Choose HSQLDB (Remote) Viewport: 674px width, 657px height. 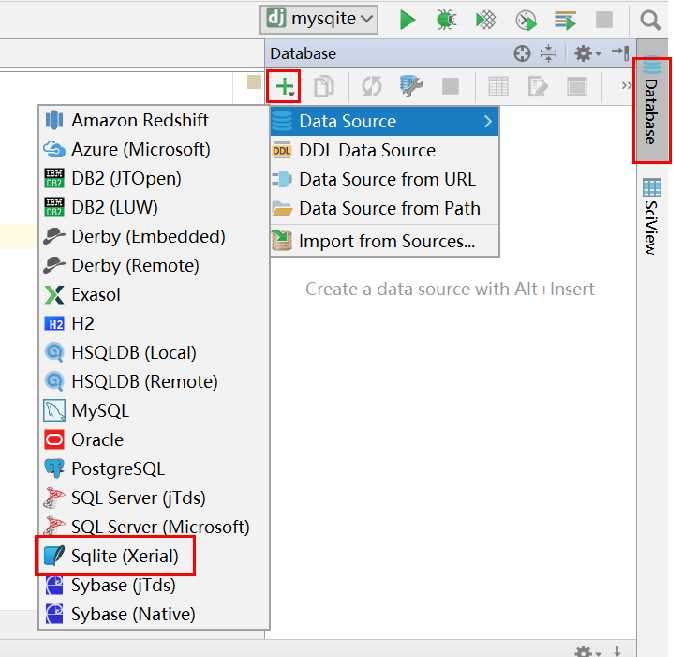tap(153, 382)
